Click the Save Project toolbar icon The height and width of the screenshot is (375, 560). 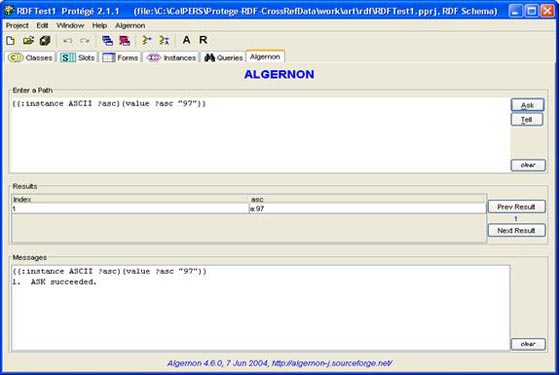coord(45,40)
